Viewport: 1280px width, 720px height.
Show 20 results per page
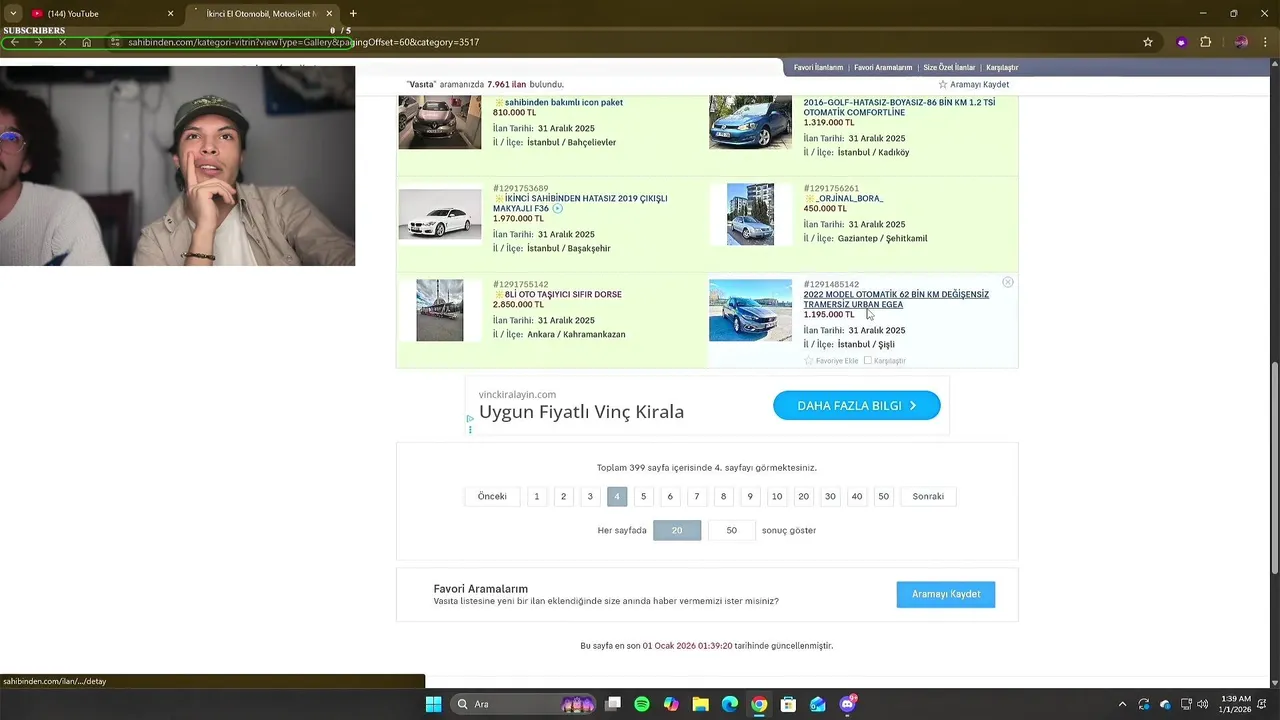click(x=677, y=531)
